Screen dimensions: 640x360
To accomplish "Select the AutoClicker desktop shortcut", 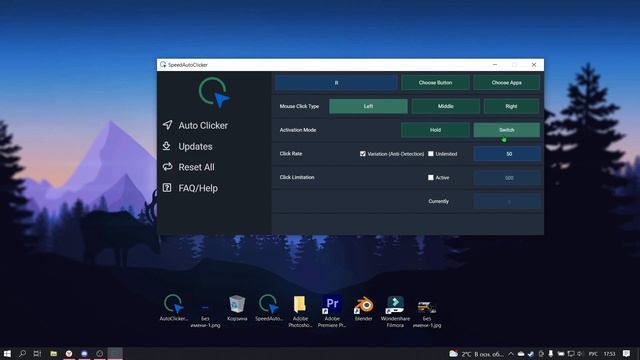I will (173, 307).
